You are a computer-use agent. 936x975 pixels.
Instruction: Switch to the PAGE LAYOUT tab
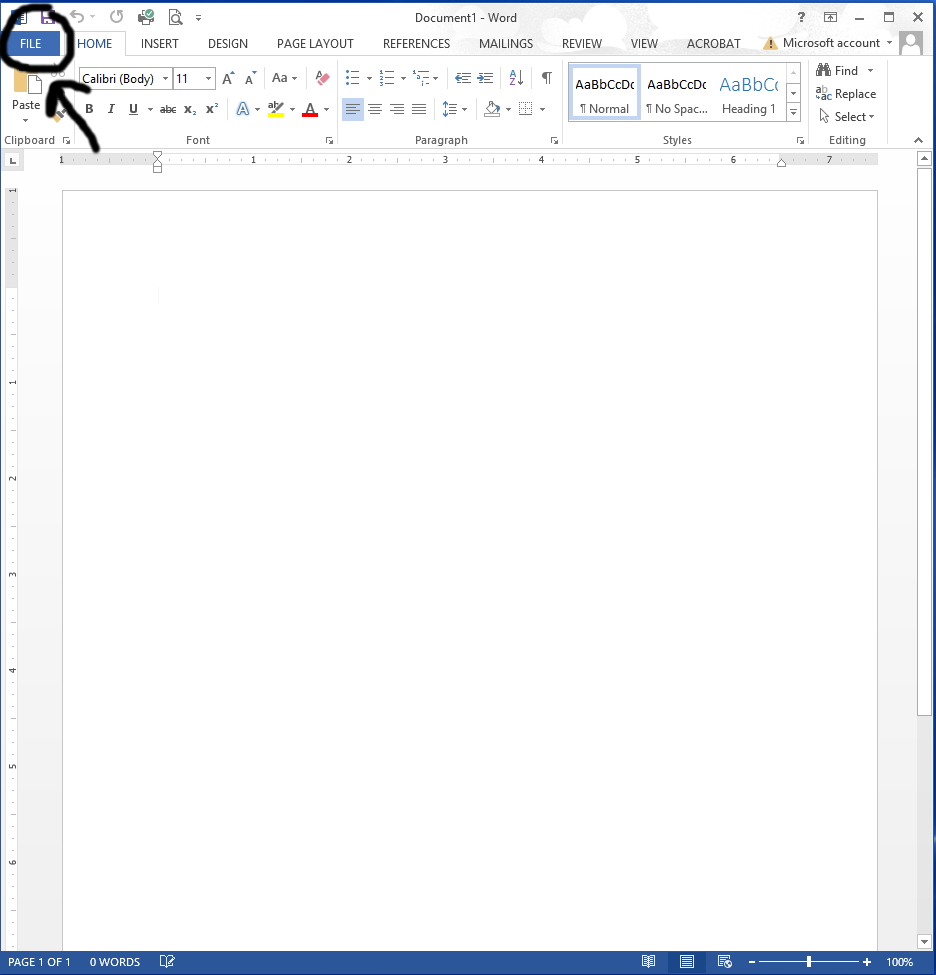315,44
